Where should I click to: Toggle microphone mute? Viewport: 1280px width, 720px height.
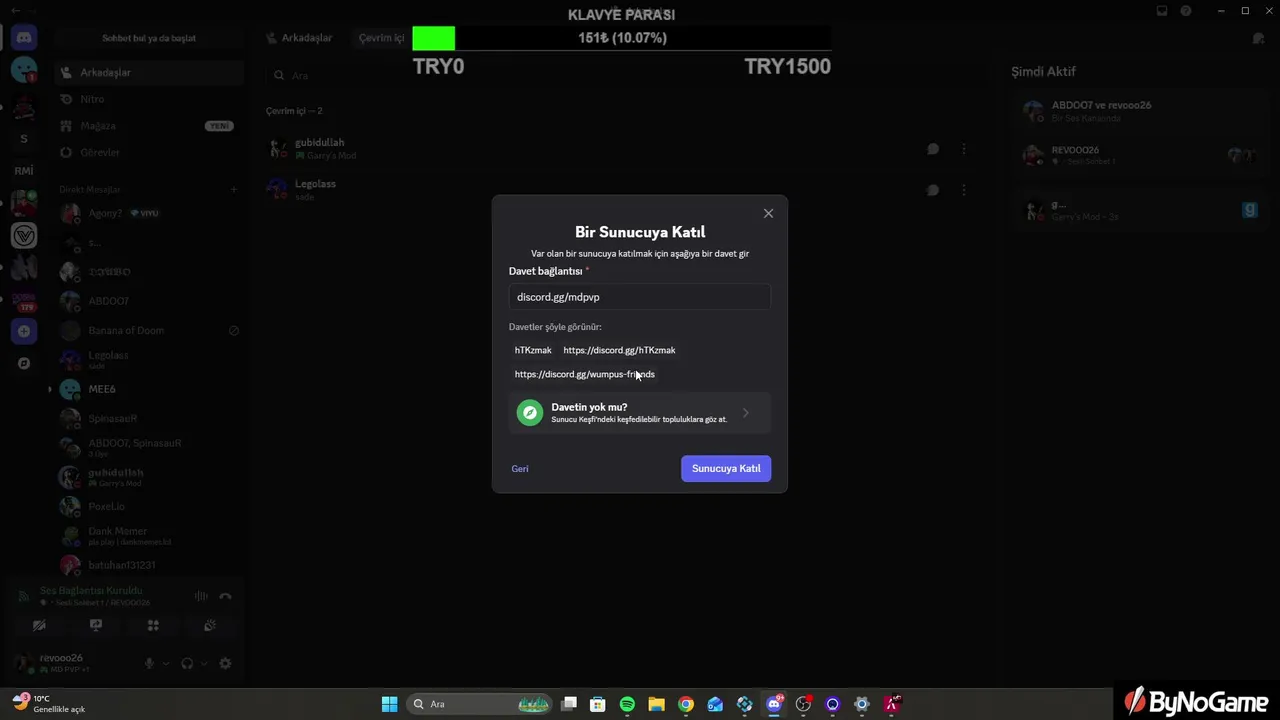(149, 663)
